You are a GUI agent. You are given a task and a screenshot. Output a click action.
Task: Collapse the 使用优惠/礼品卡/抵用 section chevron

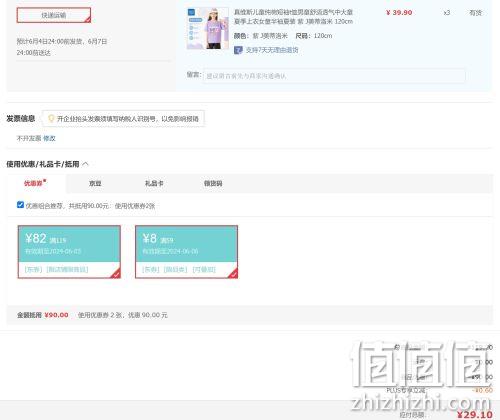pos(85,164)
